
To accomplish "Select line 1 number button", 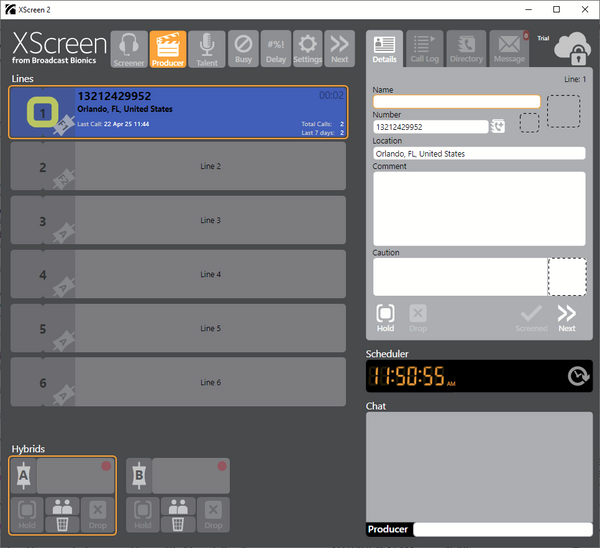I will pos(42,113).
